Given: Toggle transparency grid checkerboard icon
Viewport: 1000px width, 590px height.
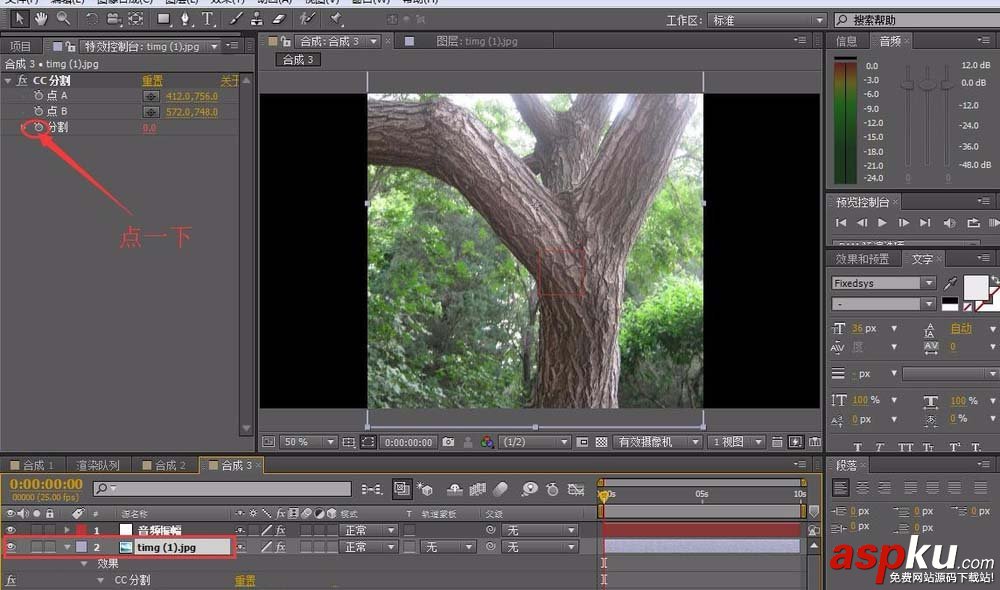Looking at the screenshot, I should (601, 441).
